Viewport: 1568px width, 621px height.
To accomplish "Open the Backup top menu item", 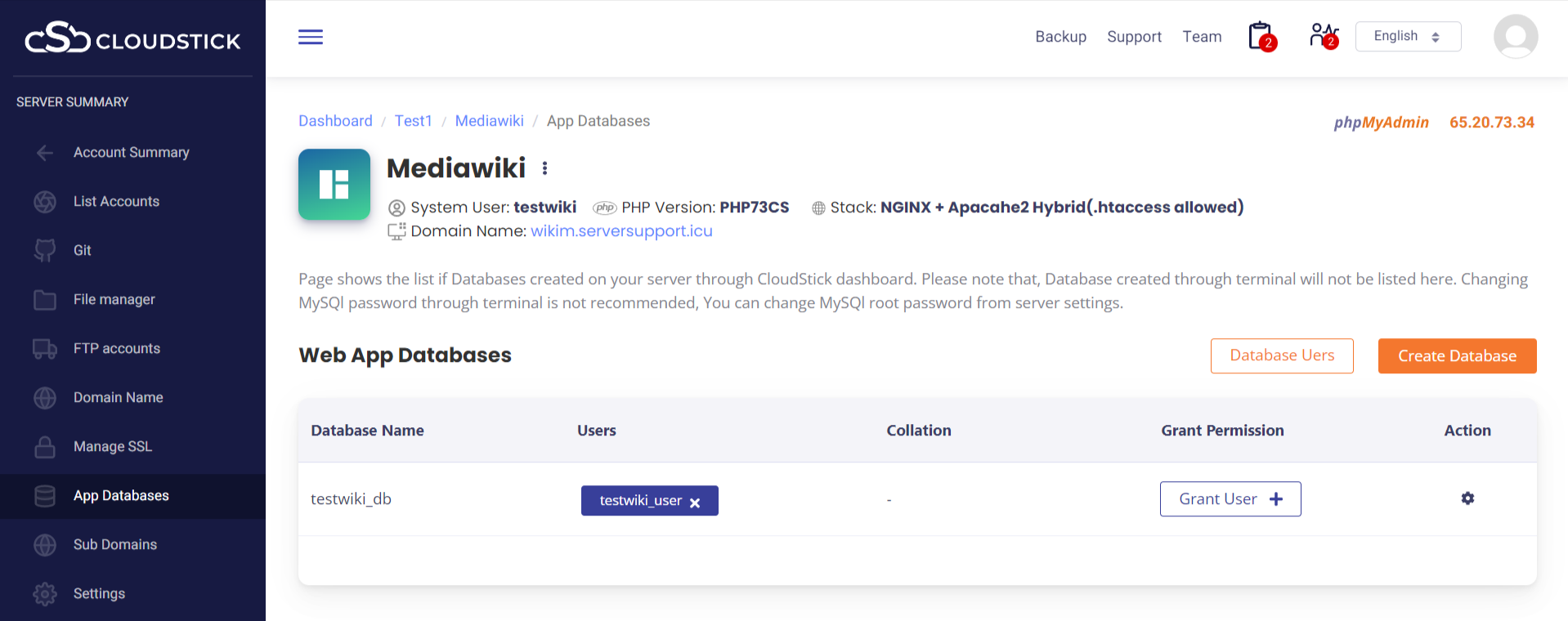I will tap(1060, 37).
